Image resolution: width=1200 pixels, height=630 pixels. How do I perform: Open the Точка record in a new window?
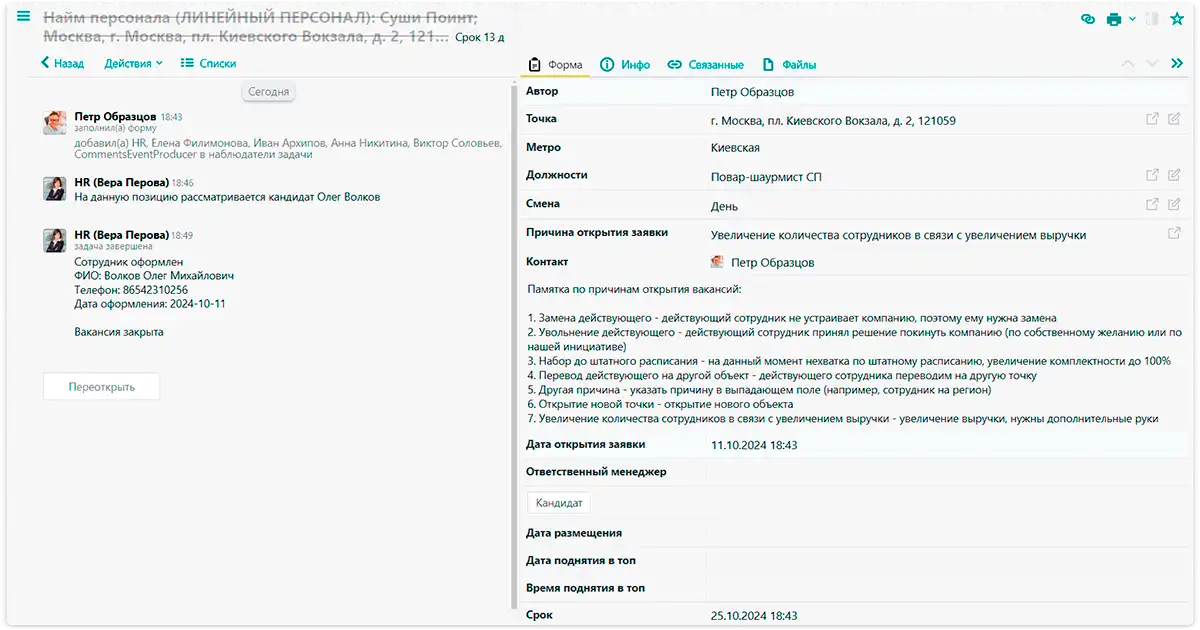pos(1152,119)
